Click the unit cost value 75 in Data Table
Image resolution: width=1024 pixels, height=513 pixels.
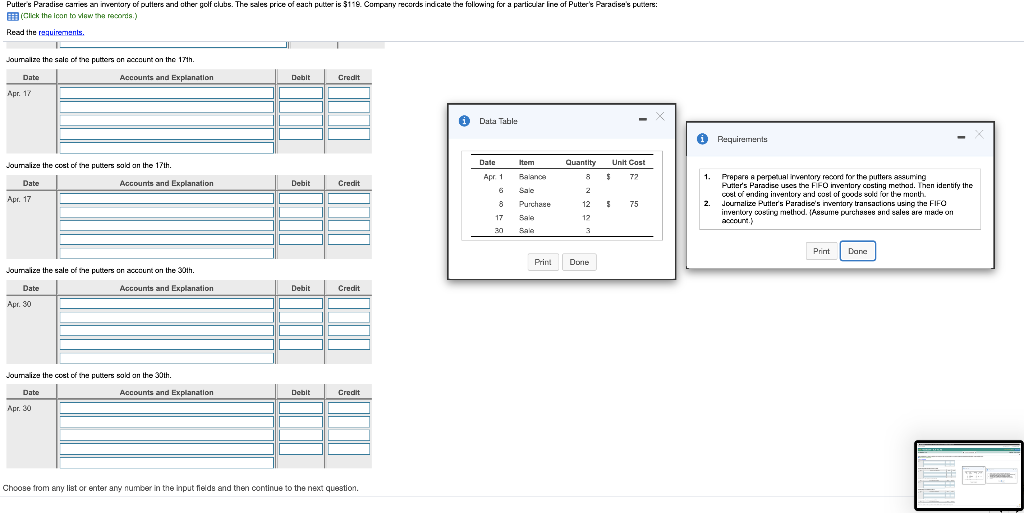[x=633, y=204]
